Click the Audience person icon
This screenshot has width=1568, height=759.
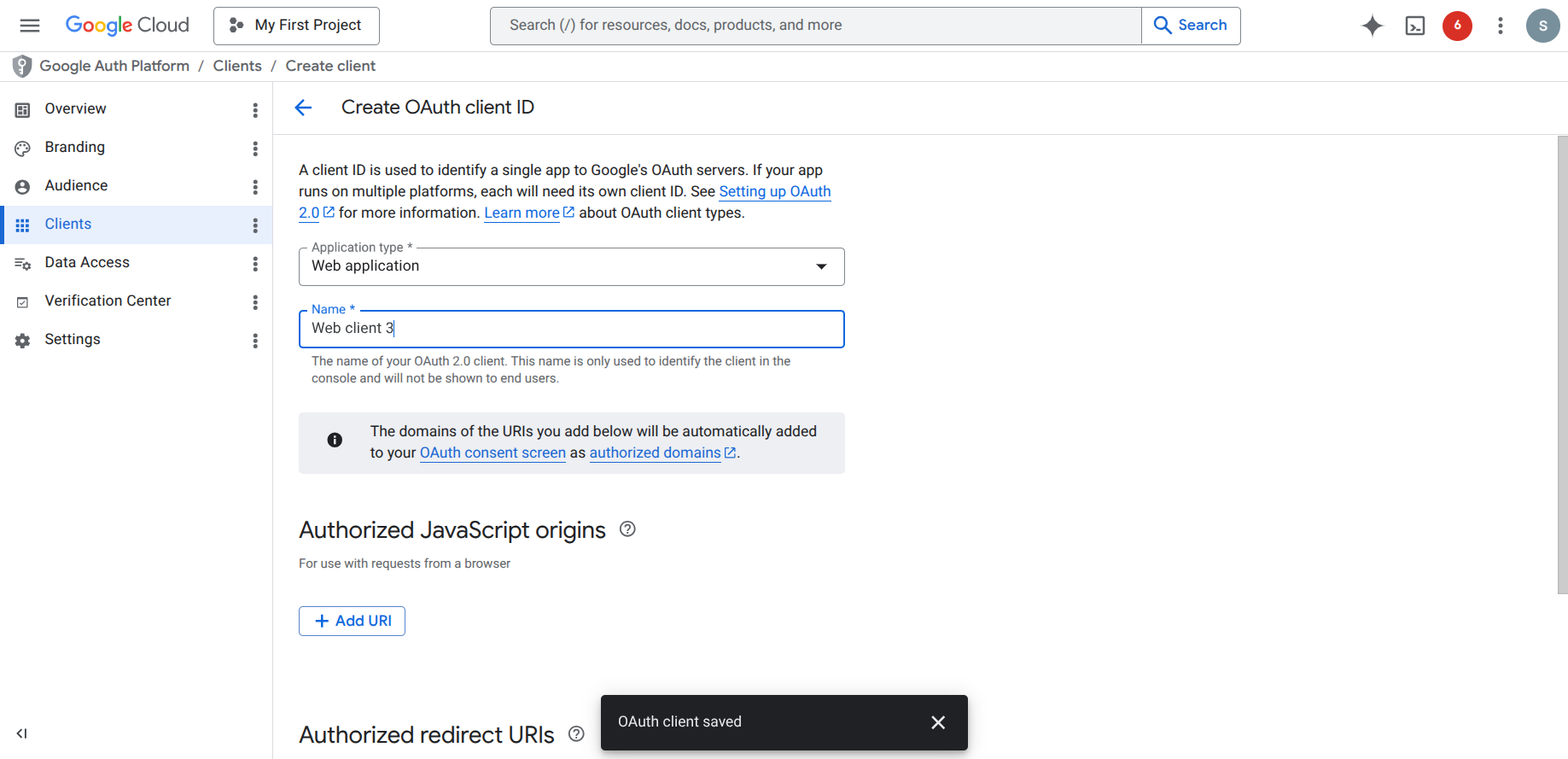23,186
